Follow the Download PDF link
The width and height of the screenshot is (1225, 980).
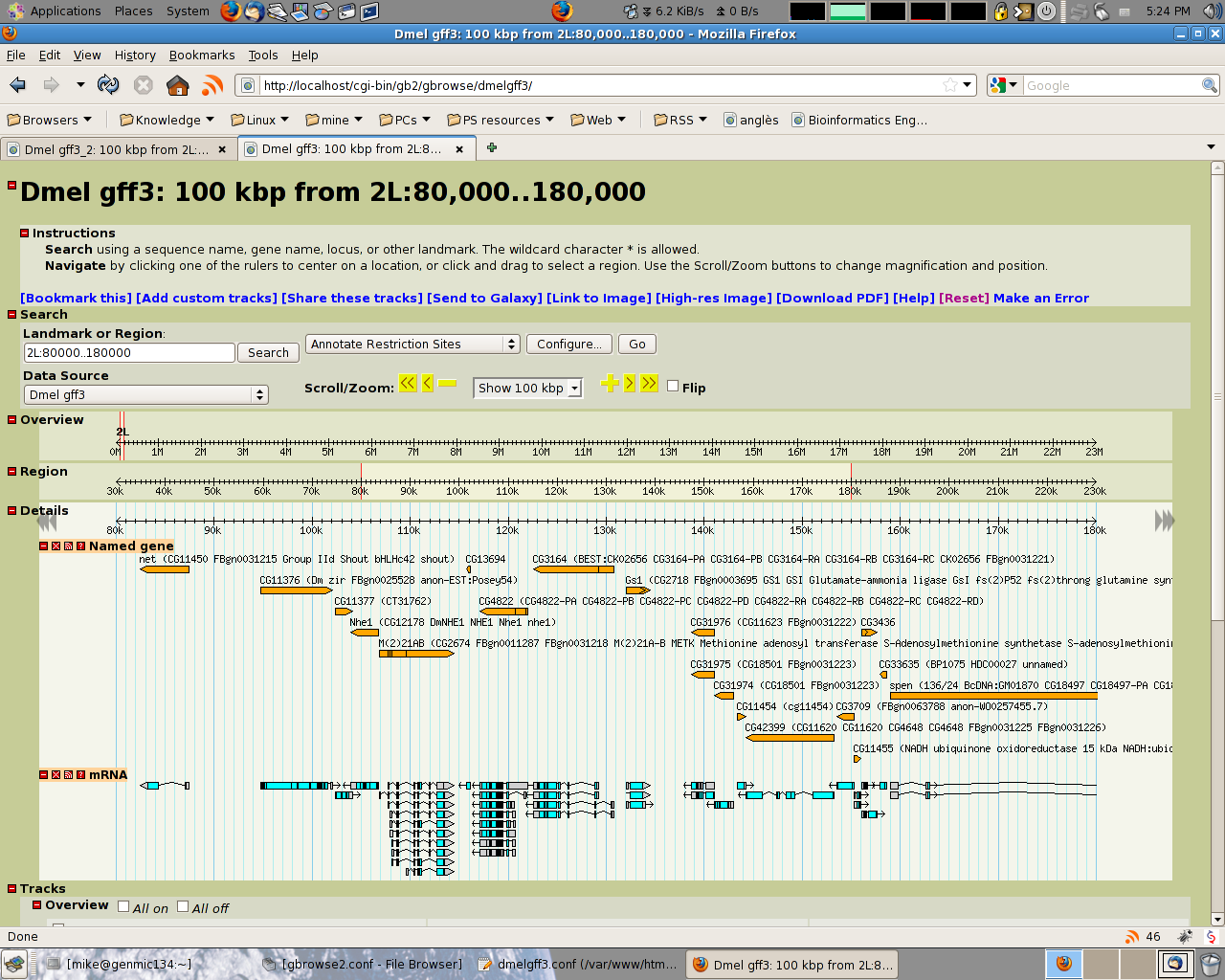tap(832, 298)
